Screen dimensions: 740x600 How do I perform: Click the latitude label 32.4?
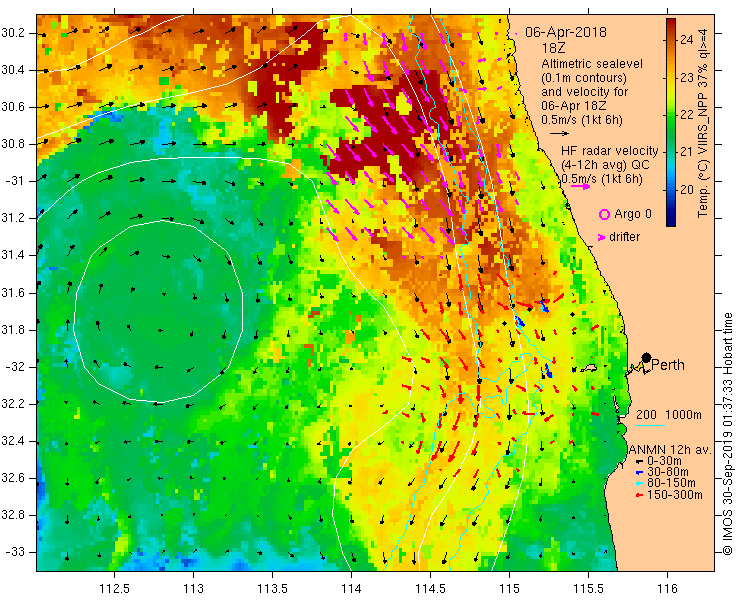(x=13, y=441)
